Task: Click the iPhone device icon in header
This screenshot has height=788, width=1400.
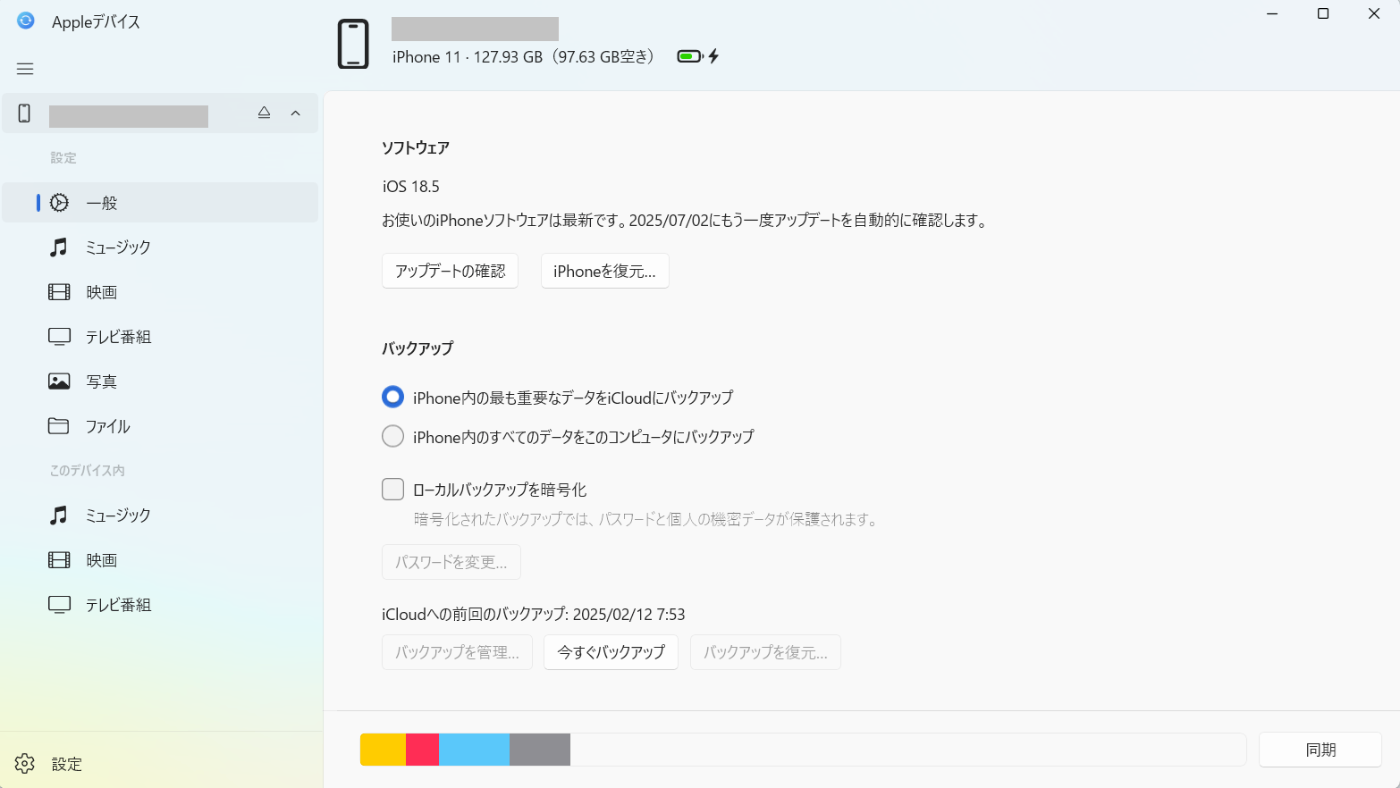Action: point(353,44)
